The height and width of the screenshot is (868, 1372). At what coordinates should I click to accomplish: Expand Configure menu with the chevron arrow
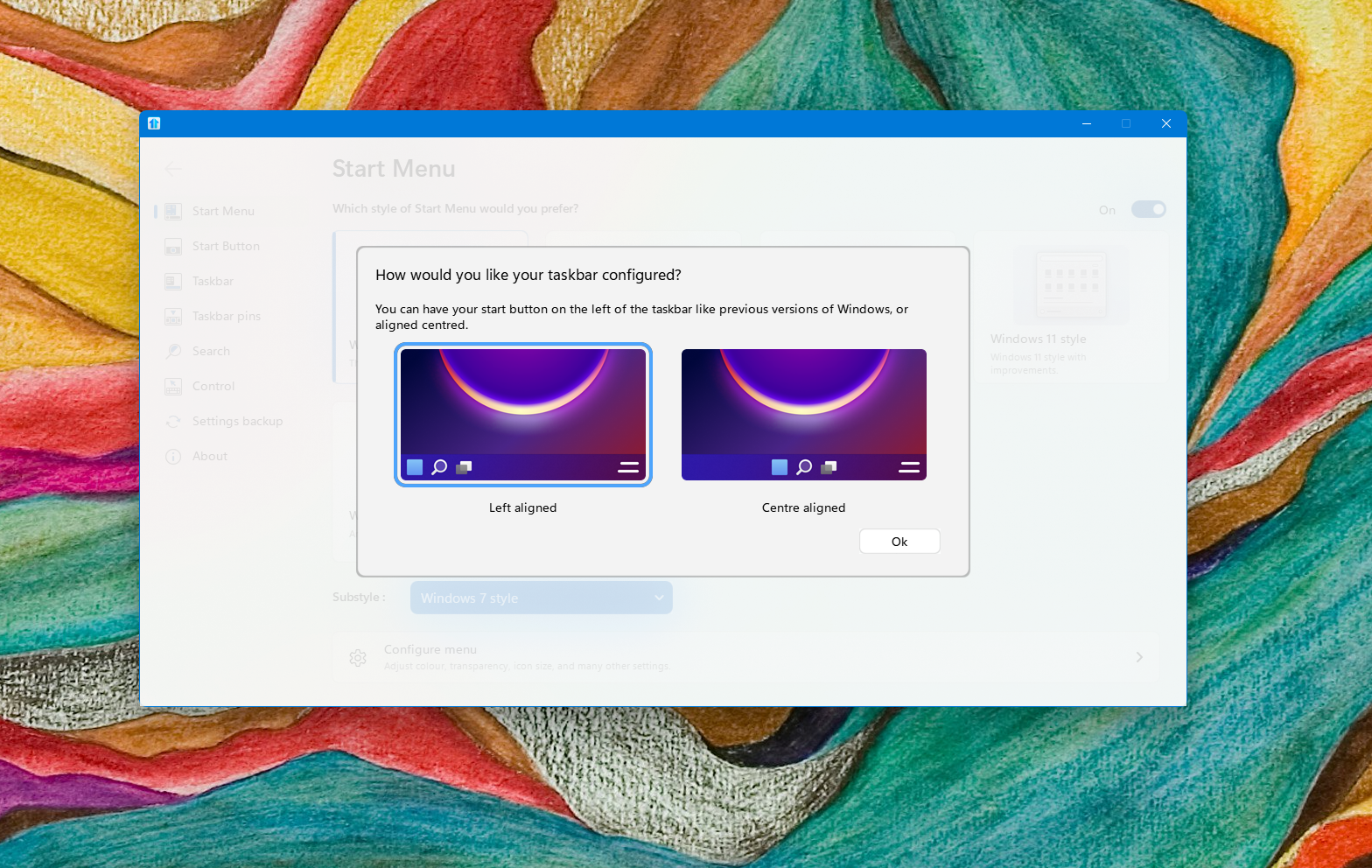[1139, 657]
